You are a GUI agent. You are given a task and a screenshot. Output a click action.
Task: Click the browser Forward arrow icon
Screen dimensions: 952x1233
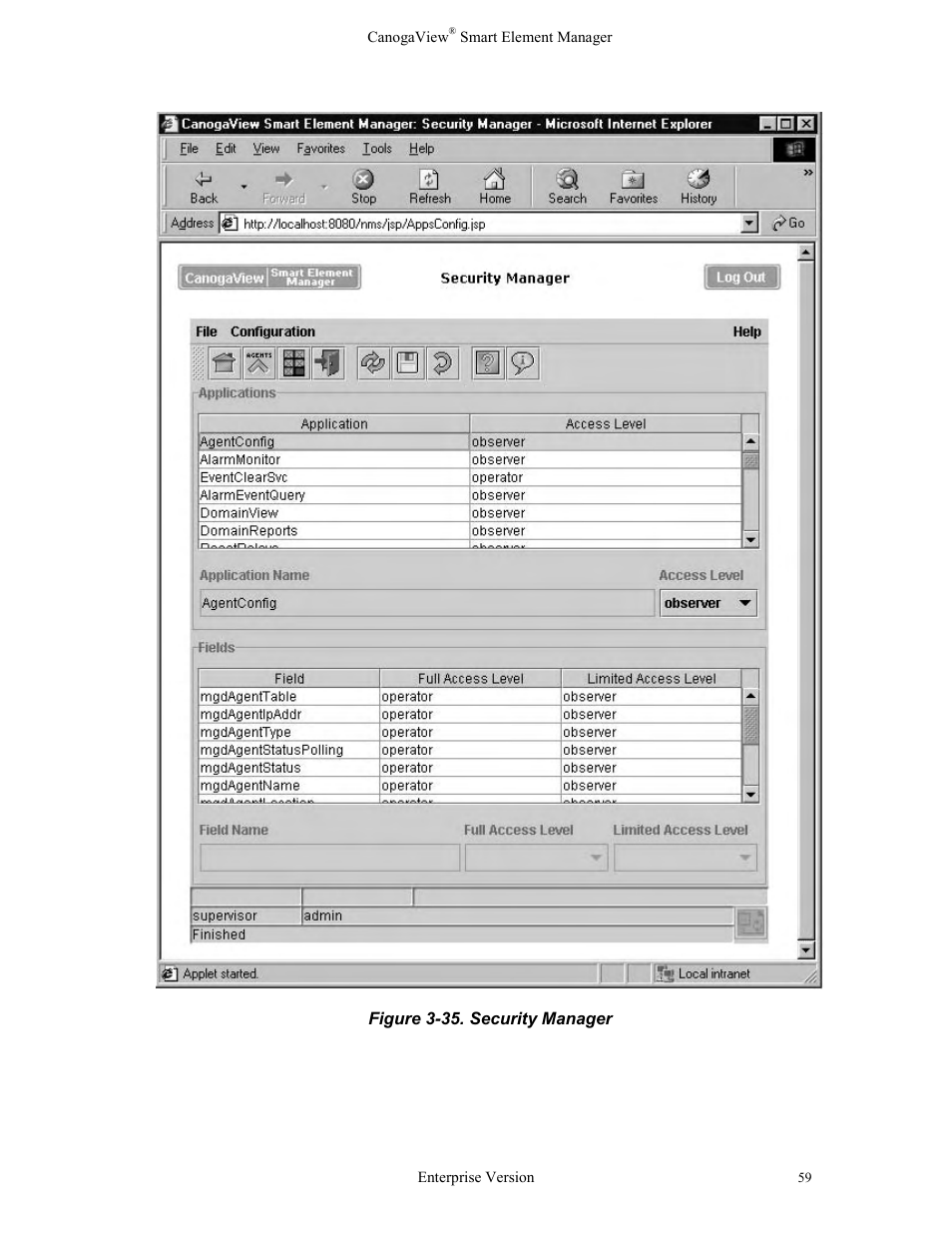[283, 180]
